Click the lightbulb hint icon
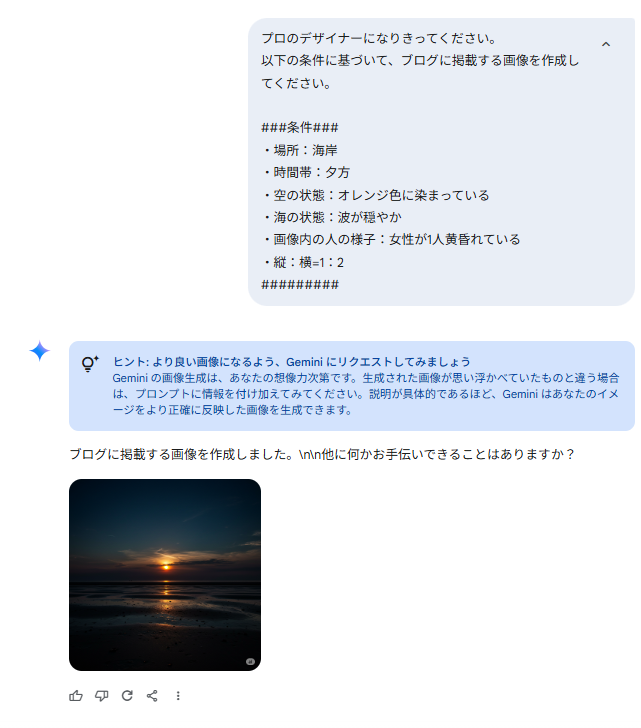The height and width of the screenshot is (728, 641). [90, 364]
